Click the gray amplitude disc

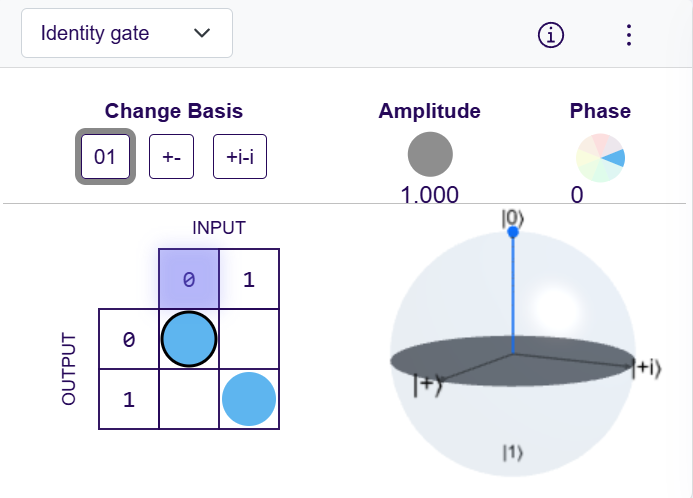pos(430,155)
